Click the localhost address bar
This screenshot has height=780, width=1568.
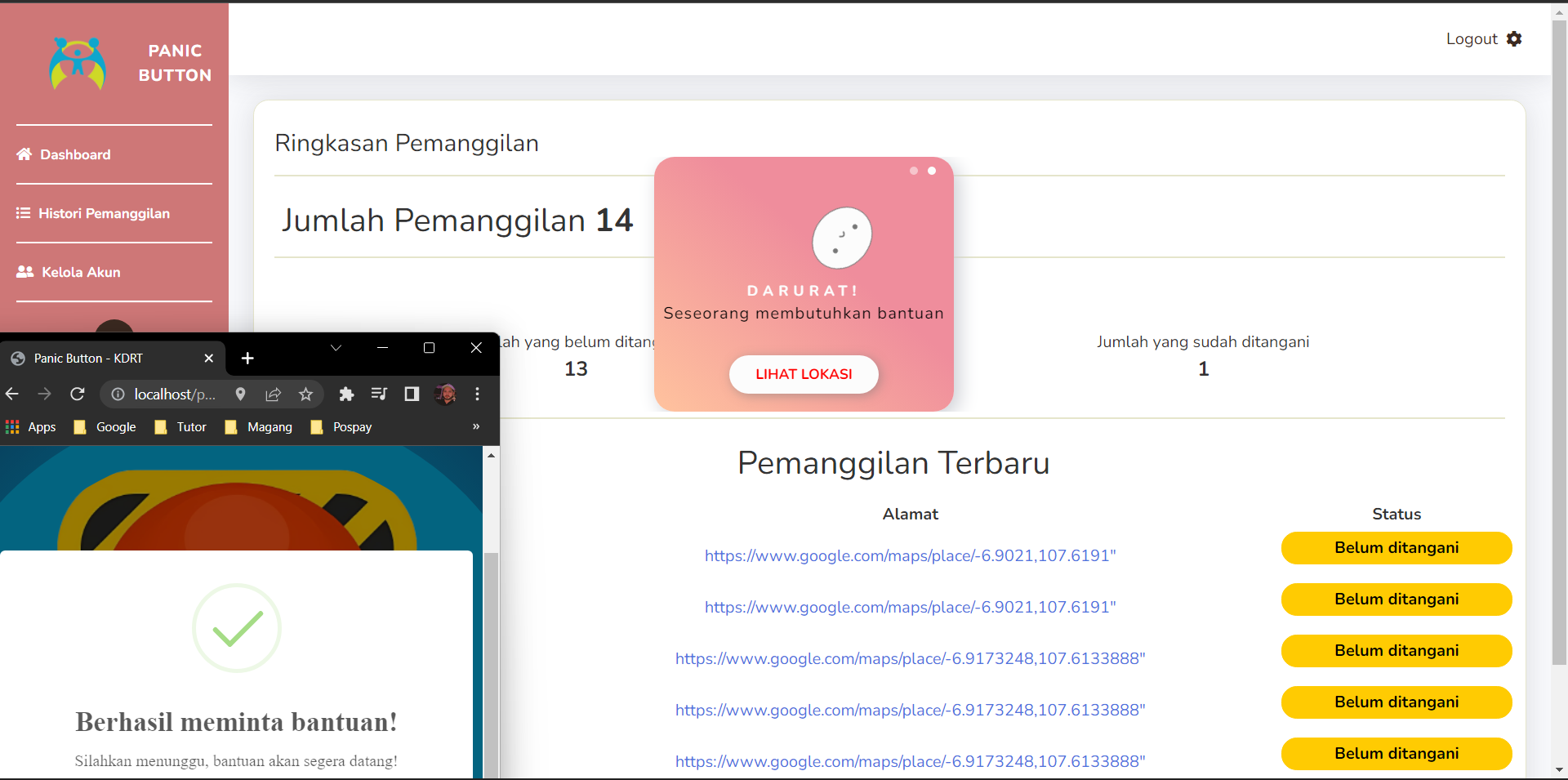[x=174, y=394]
